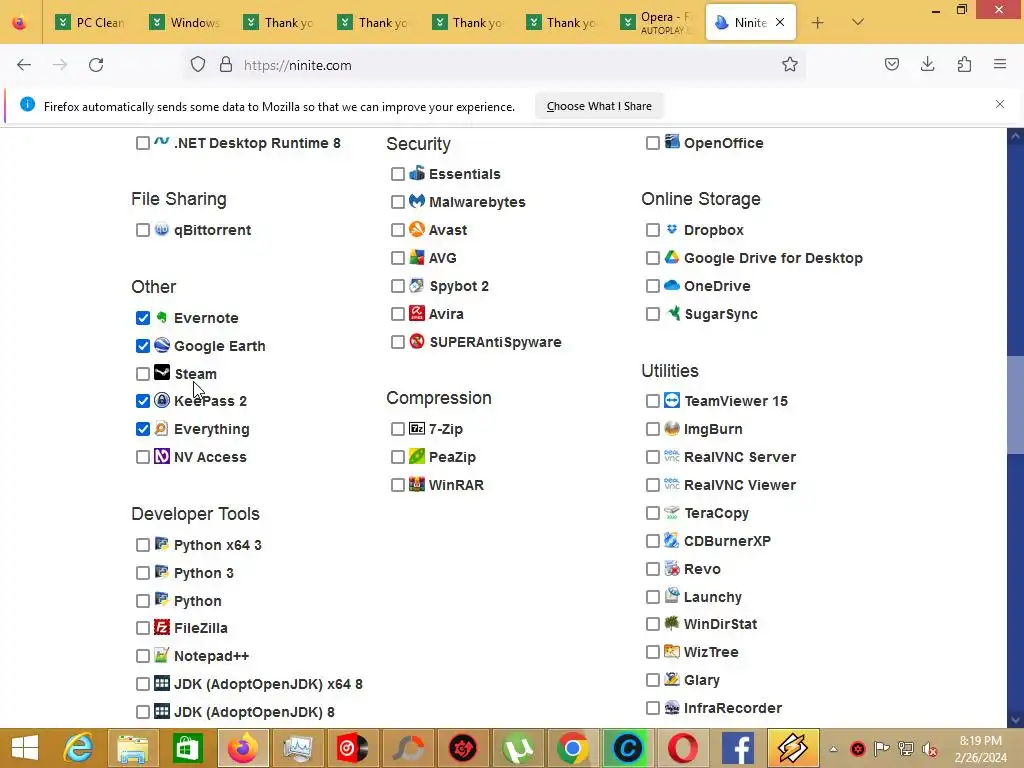The width and height of the screenshot is (1024, 768).
Task: Click the ninite.com address bar
Action: 496,65
